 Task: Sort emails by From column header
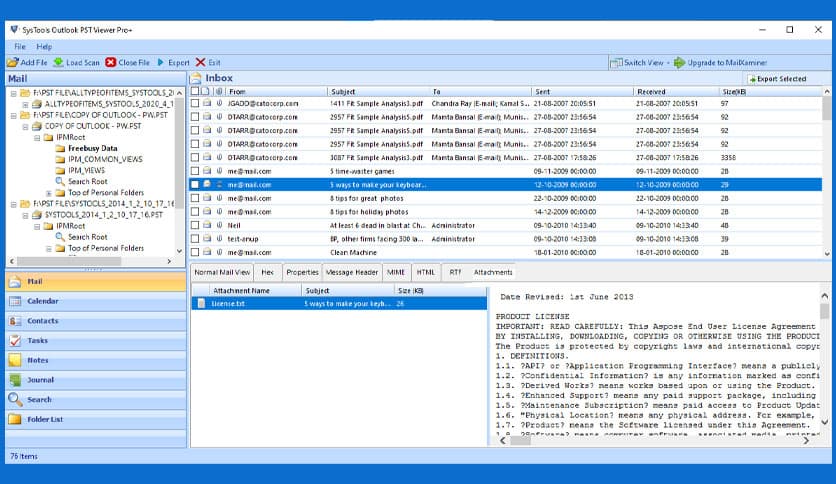tap(276, 92)
